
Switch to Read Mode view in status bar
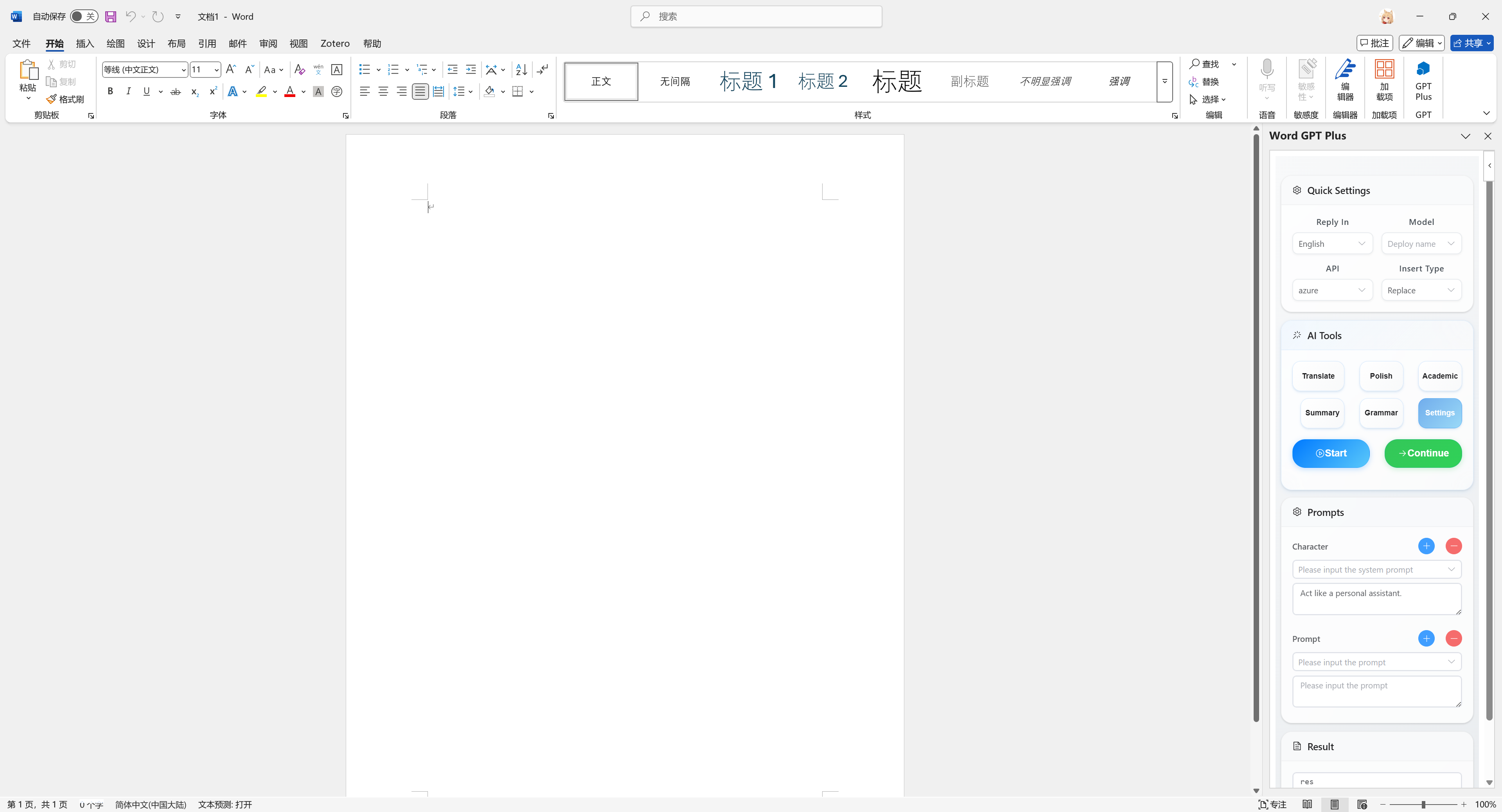pyautogui.click(x=1307, y=805)
